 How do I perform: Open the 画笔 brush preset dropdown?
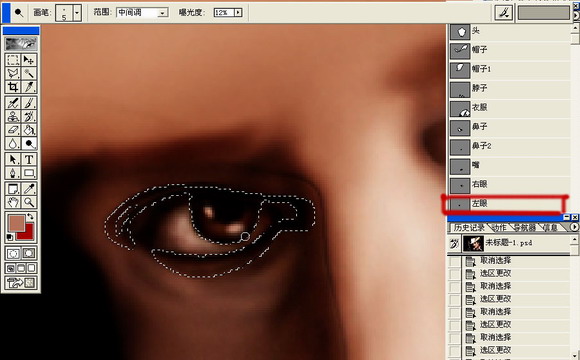tap(77, 13)
